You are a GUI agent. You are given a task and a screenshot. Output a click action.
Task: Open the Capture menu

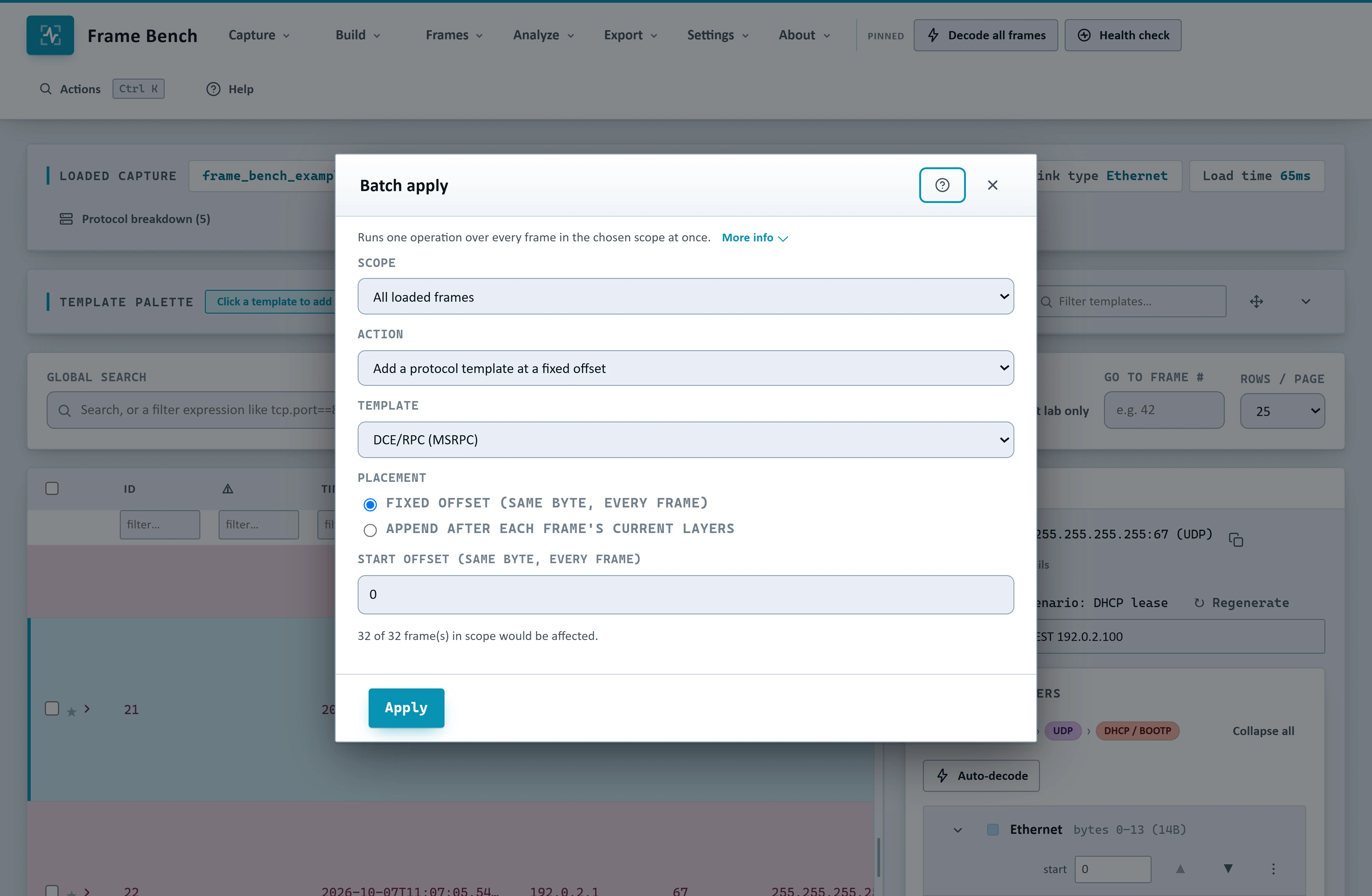pyautogui.click(x=259, y=35)
